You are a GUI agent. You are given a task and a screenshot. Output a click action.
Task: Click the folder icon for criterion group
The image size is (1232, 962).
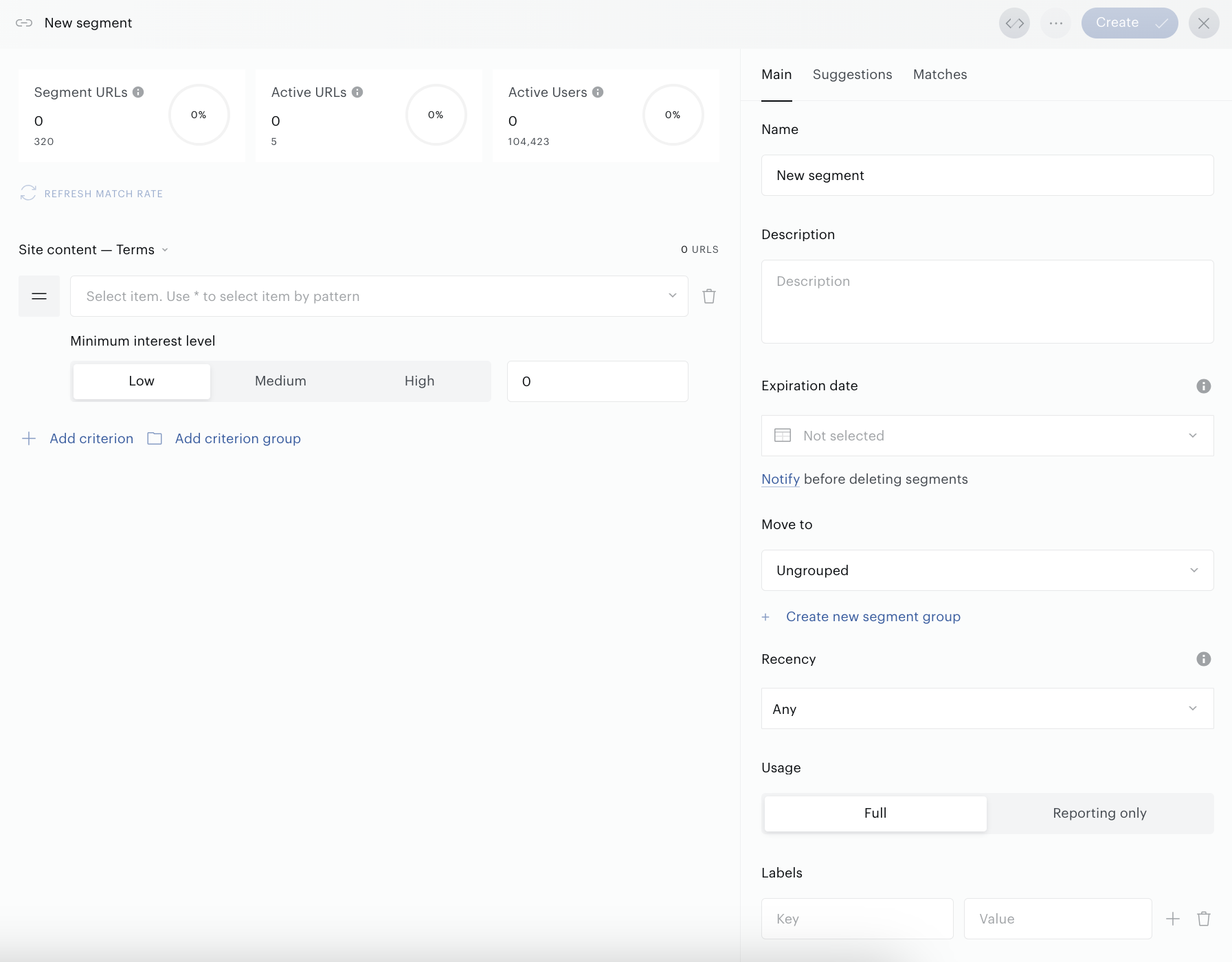point(155,438)
